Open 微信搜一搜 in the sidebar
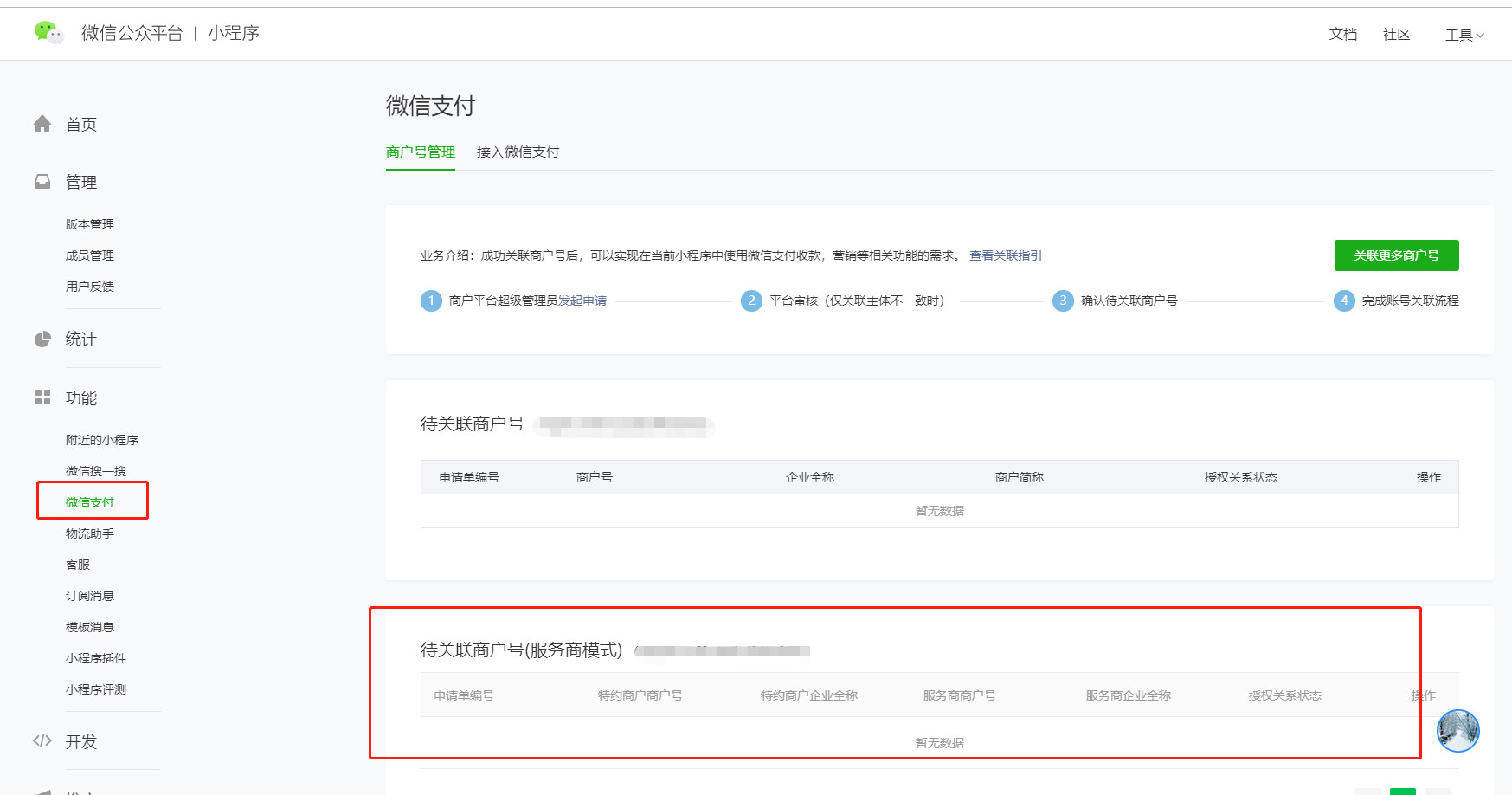 [x=96, y=471]
